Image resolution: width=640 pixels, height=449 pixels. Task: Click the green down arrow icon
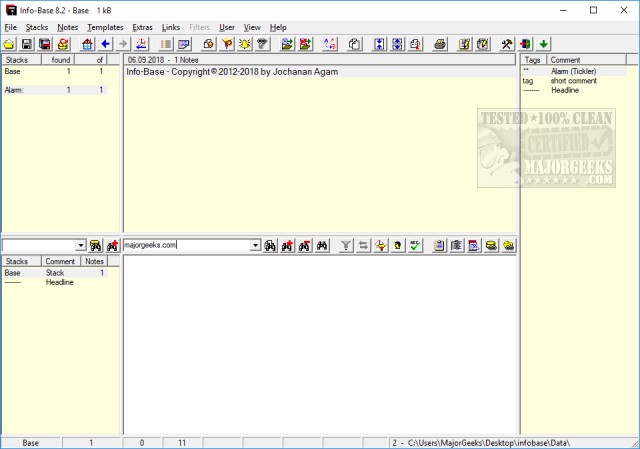coord(543,44)
